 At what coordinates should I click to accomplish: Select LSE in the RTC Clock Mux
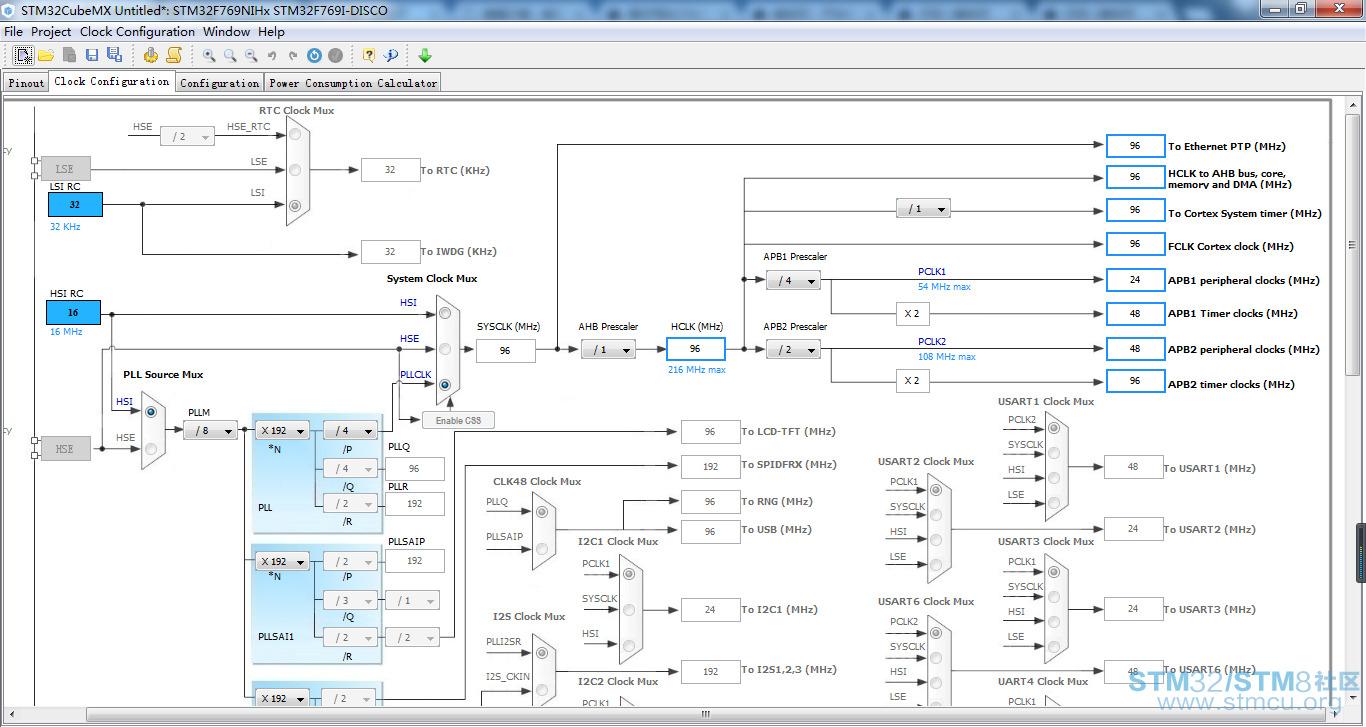pos(295,170)
